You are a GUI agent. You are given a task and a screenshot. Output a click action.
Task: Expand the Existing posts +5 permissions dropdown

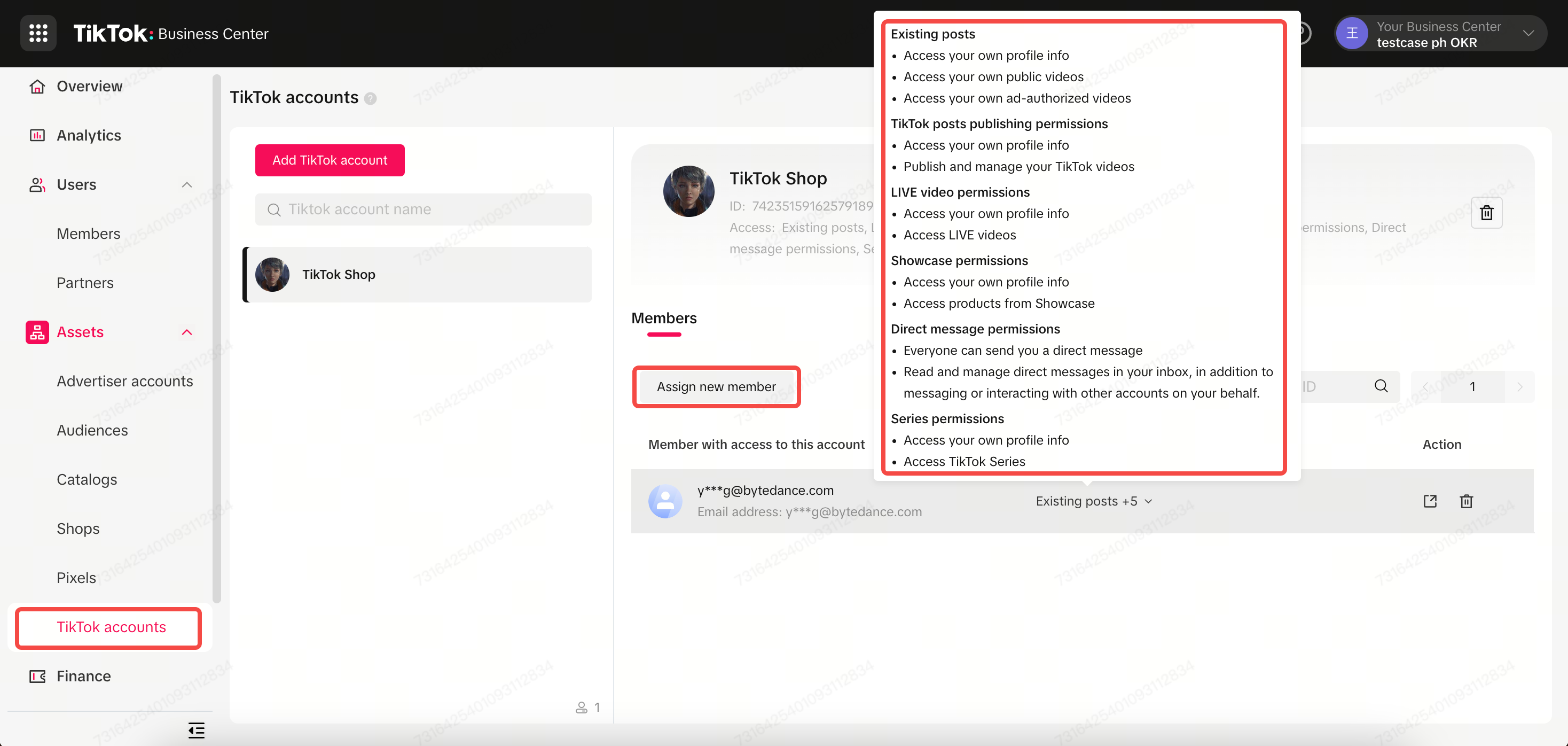click(1094, 501)
